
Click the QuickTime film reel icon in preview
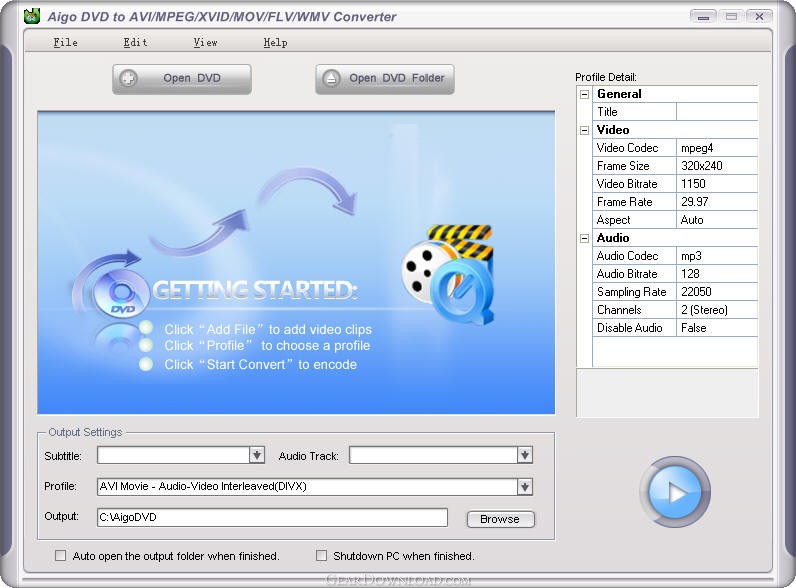click(x=449, y=274)
